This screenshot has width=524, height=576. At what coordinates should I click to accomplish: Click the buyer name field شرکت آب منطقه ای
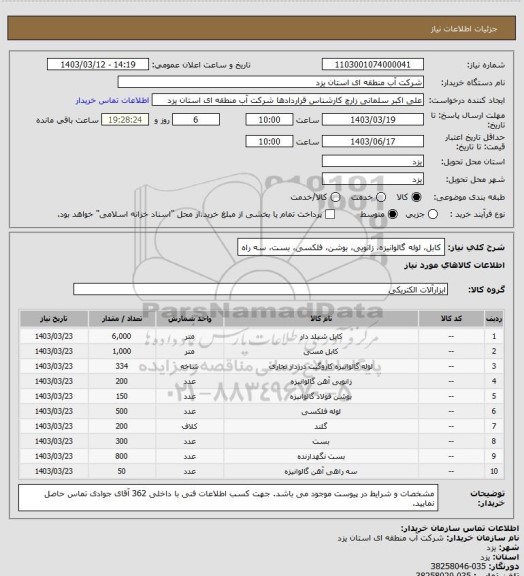coord(270,82)
